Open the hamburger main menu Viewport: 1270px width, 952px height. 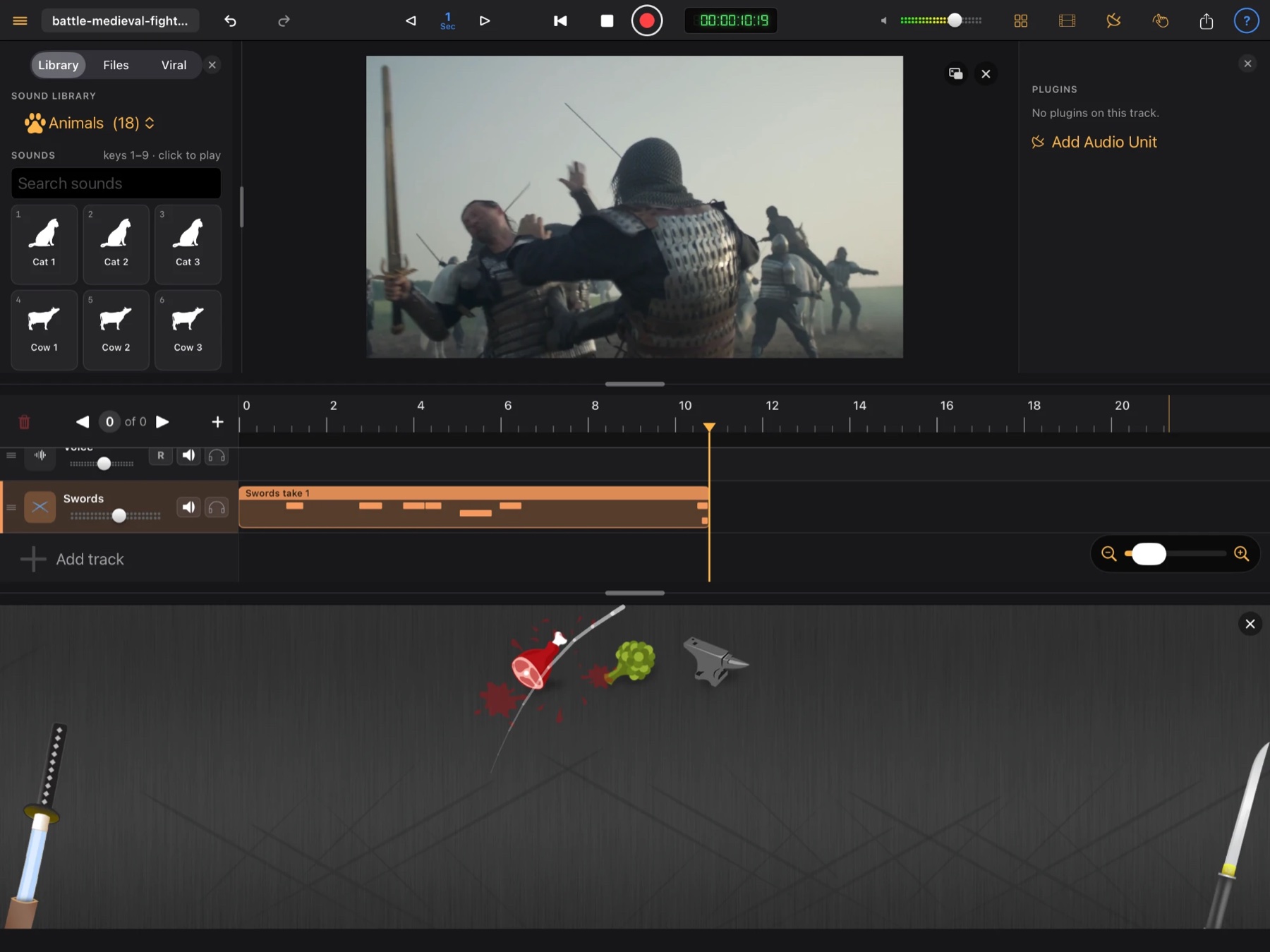pos(20,20)
